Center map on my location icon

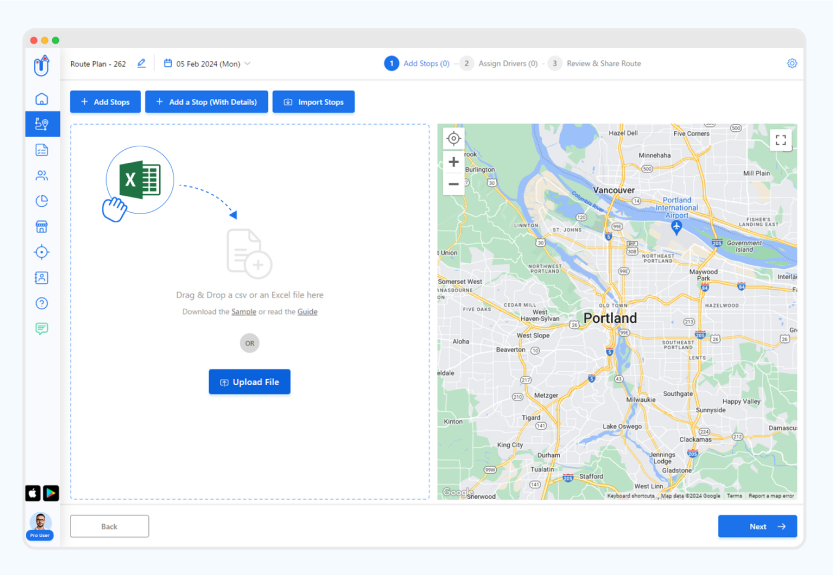coord(454,139)
